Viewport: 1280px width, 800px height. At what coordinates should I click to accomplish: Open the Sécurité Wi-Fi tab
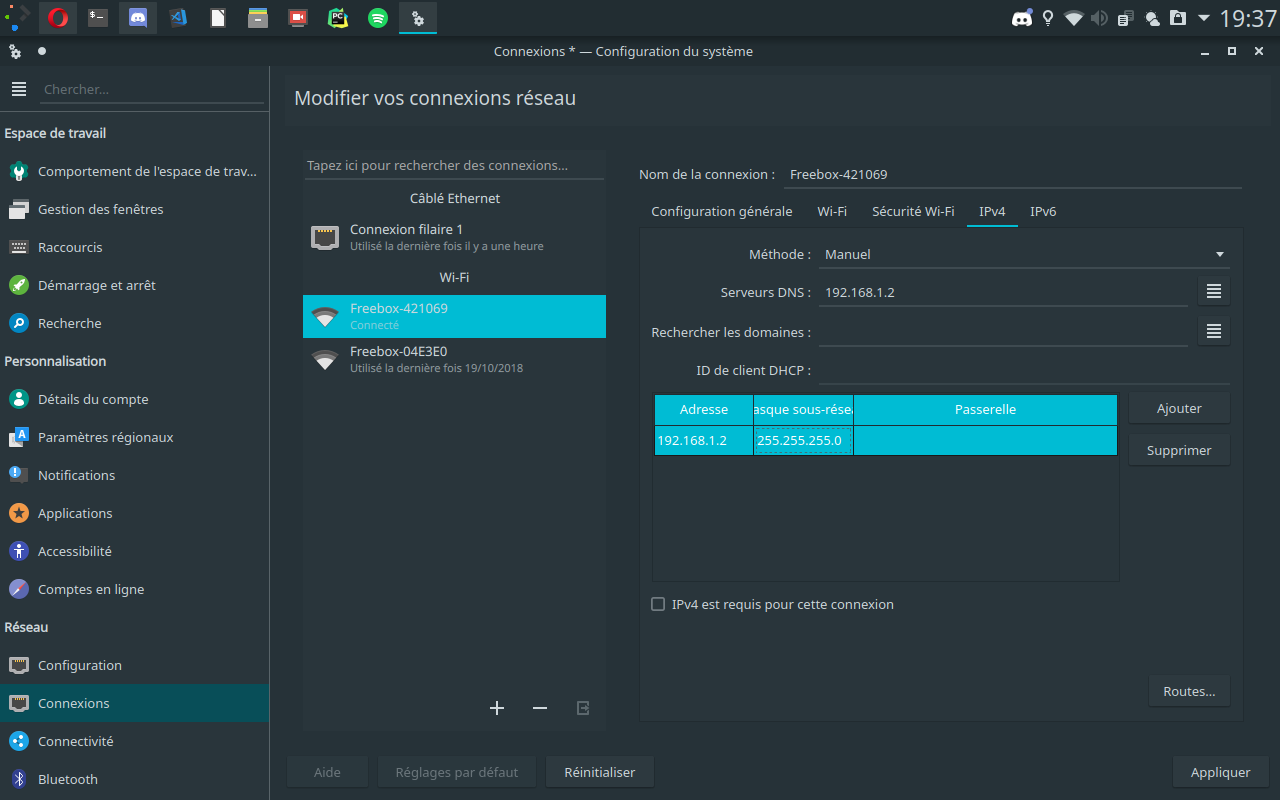pos(912,211)
